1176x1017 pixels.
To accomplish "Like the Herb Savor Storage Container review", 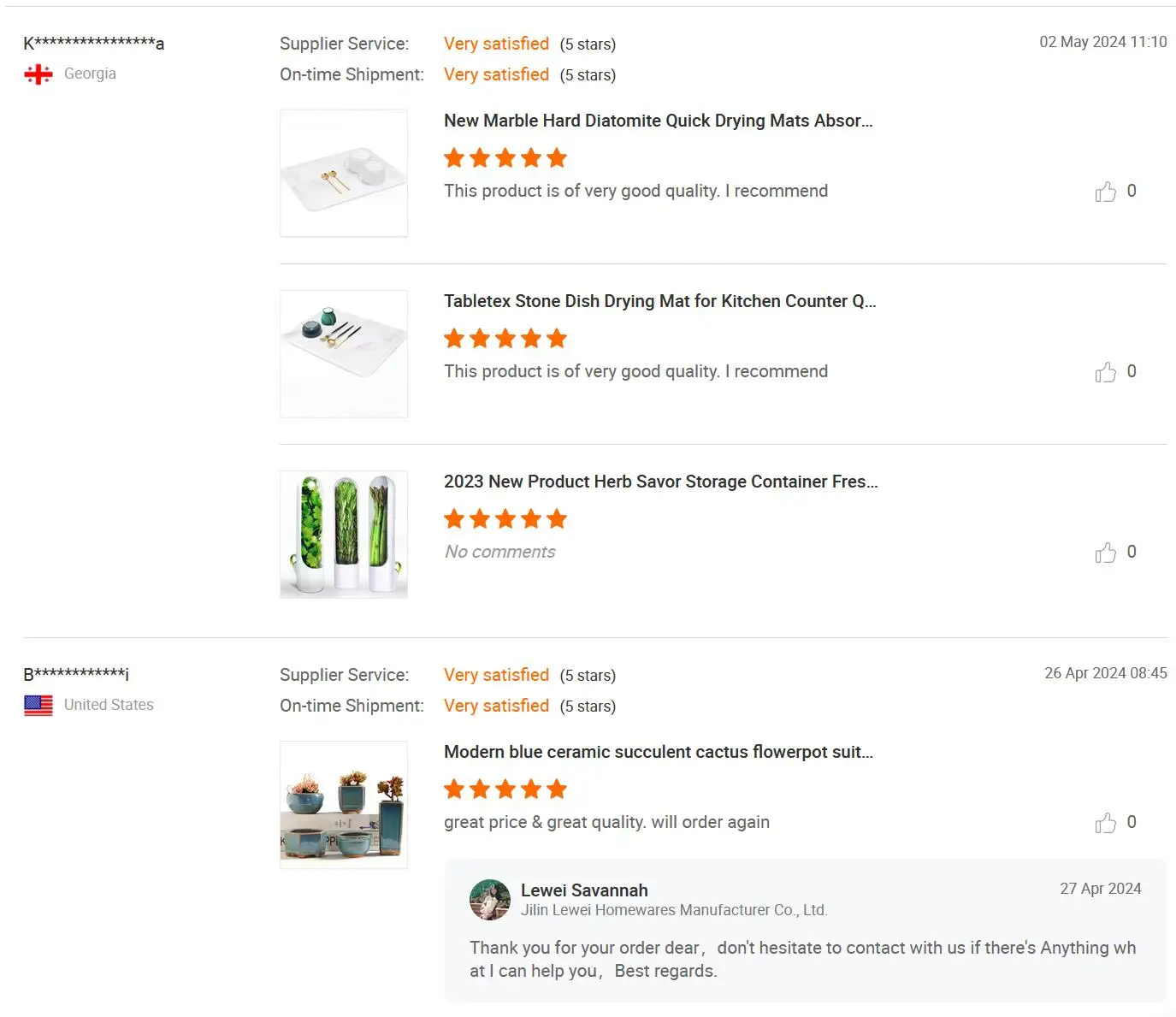I will [1105, 553].
